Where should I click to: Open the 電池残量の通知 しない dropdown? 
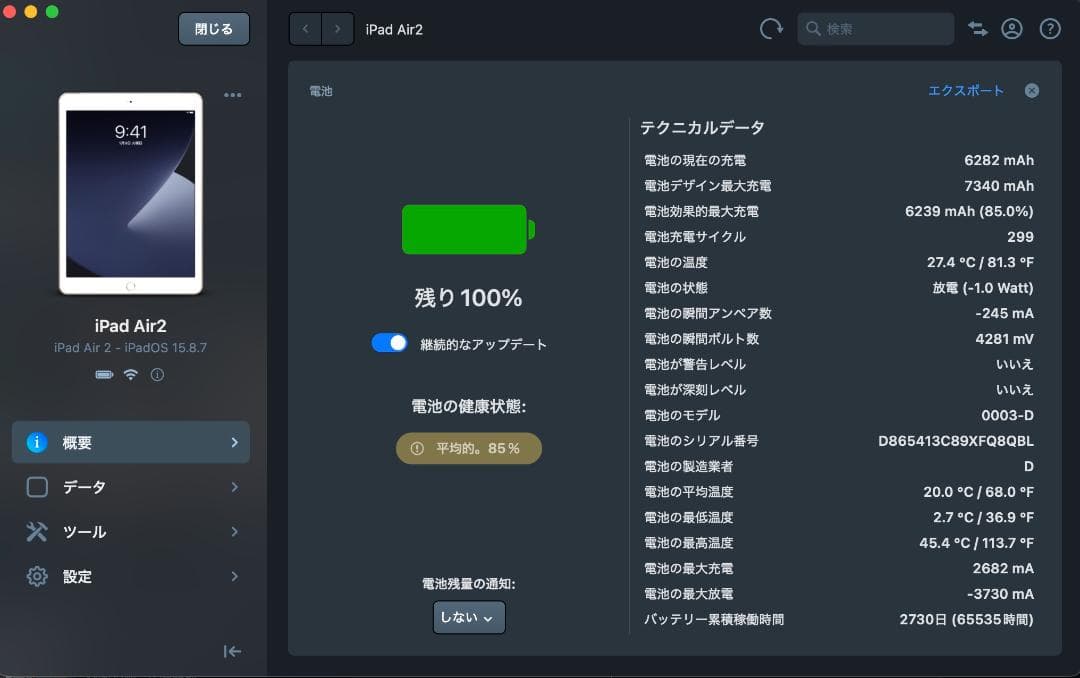pos(468,617)
